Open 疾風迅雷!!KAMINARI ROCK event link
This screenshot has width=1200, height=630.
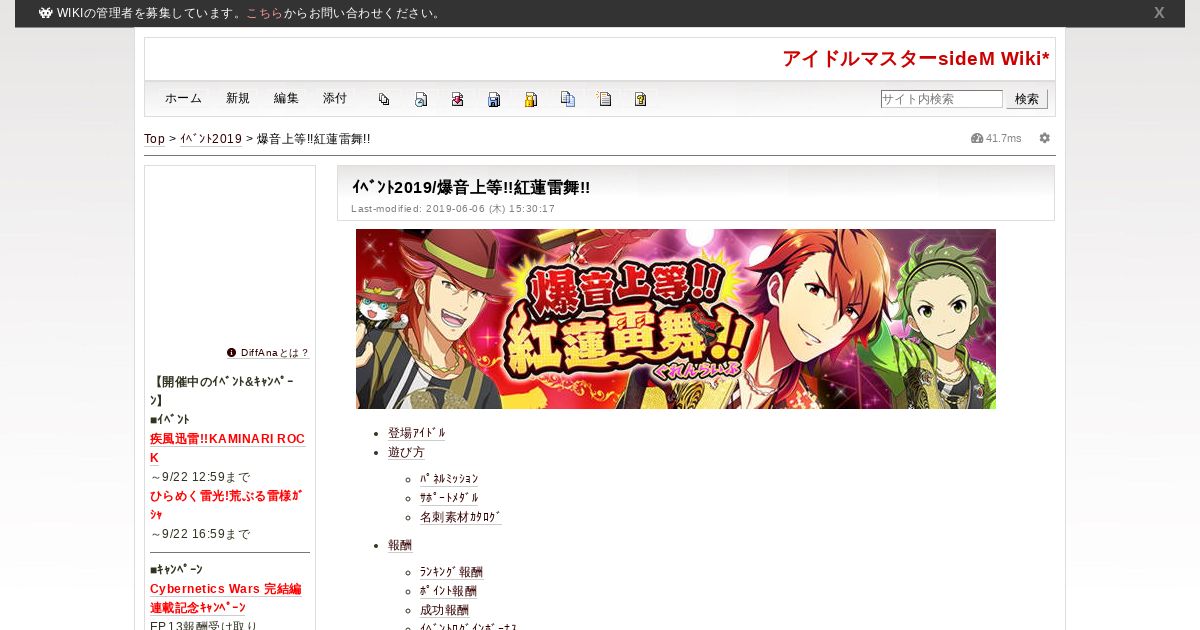tap(227, 448)
